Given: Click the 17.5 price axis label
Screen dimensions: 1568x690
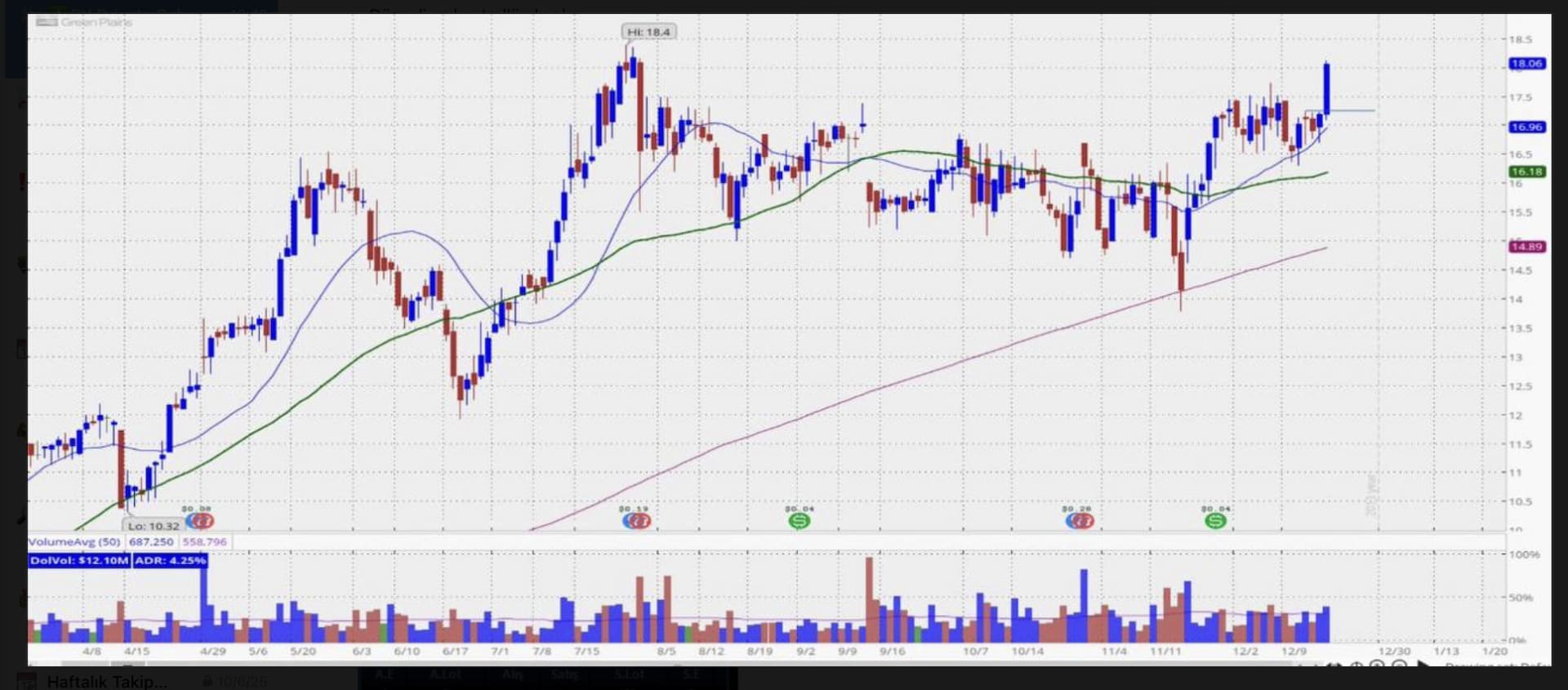Looking at the screenshot, I should [1520, 97].
